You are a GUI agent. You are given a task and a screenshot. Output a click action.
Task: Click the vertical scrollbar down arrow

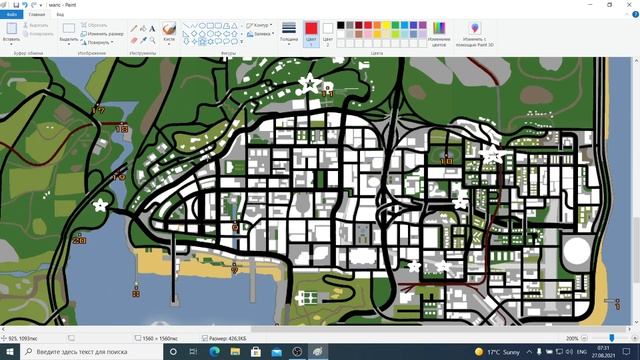(x=636, y=322)
